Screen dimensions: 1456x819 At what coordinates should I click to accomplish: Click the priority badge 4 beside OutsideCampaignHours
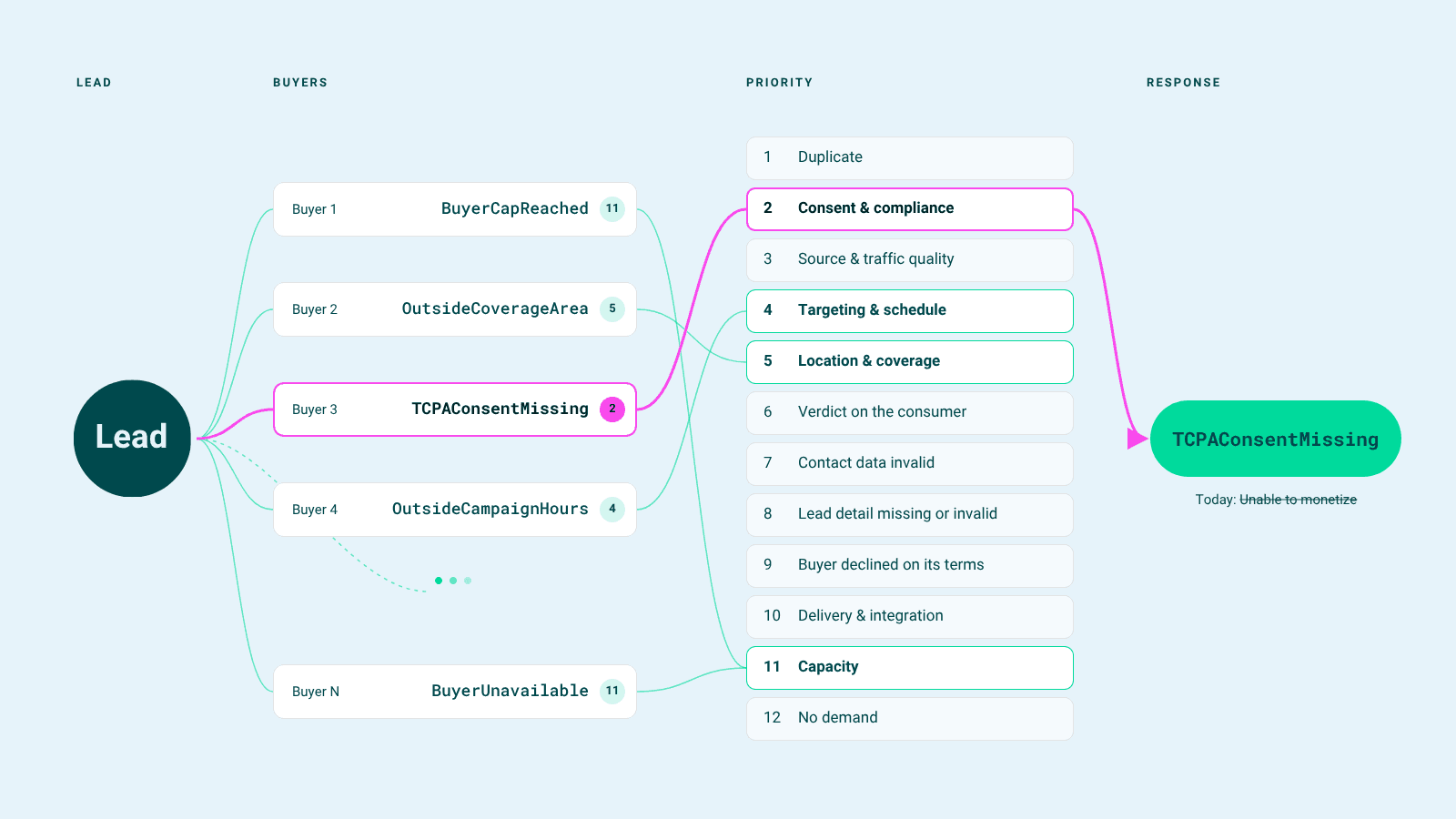(612, 509)
